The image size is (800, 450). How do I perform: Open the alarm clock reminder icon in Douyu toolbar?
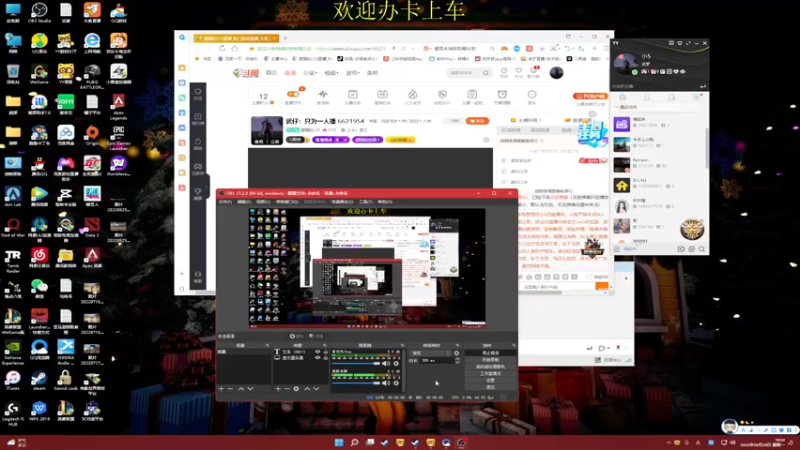pos(502,96)
